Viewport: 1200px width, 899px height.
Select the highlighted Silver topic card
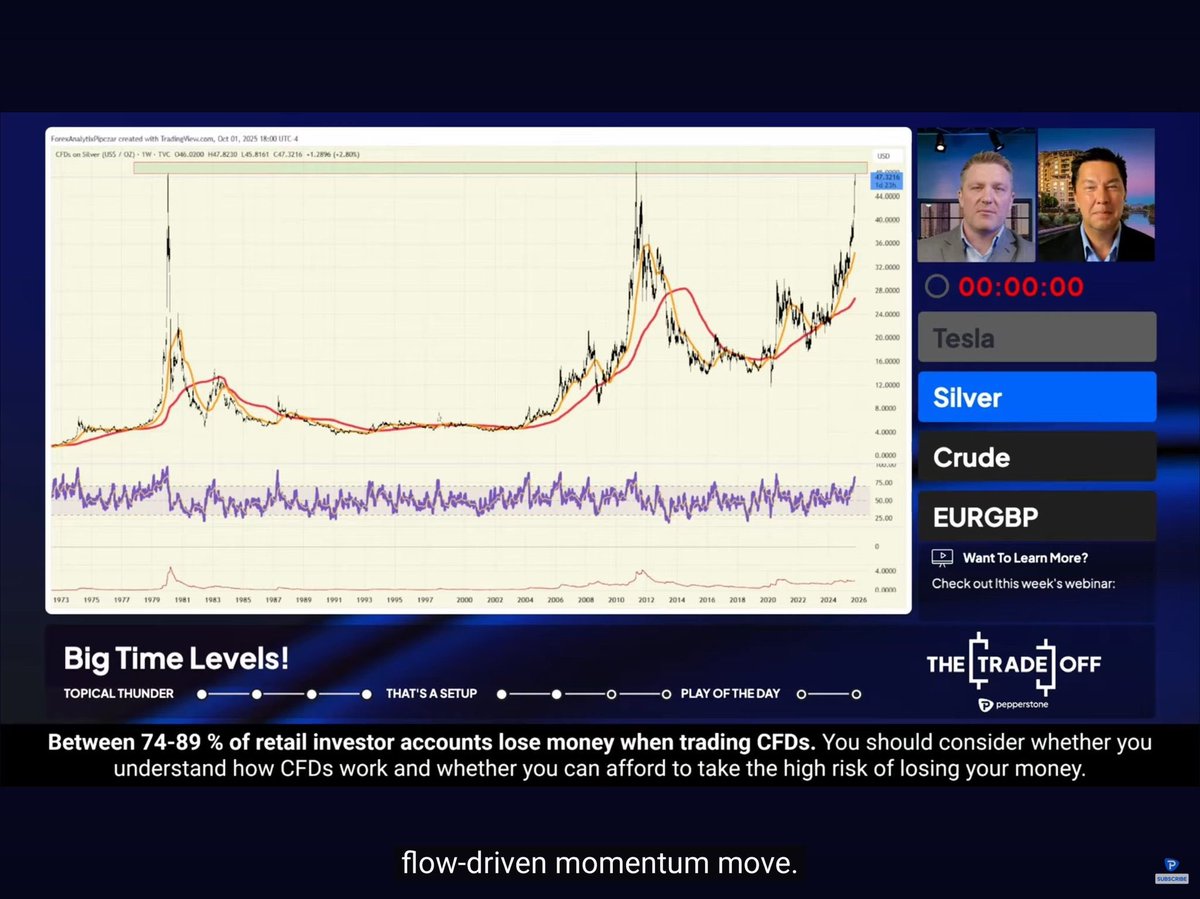click(x=1037, y=397)
